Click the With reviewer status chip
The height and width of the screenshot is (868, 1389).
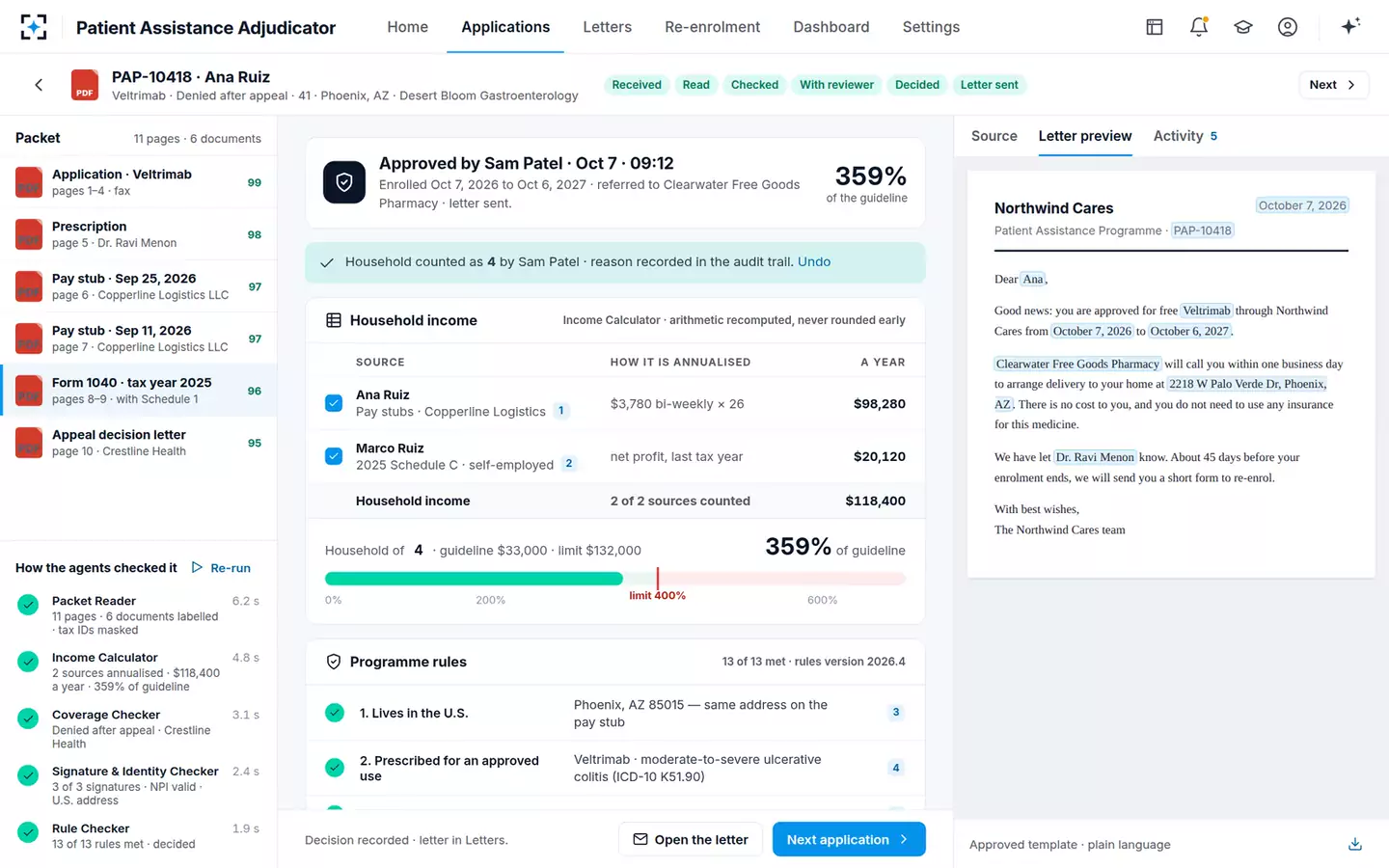pos(836,85)
